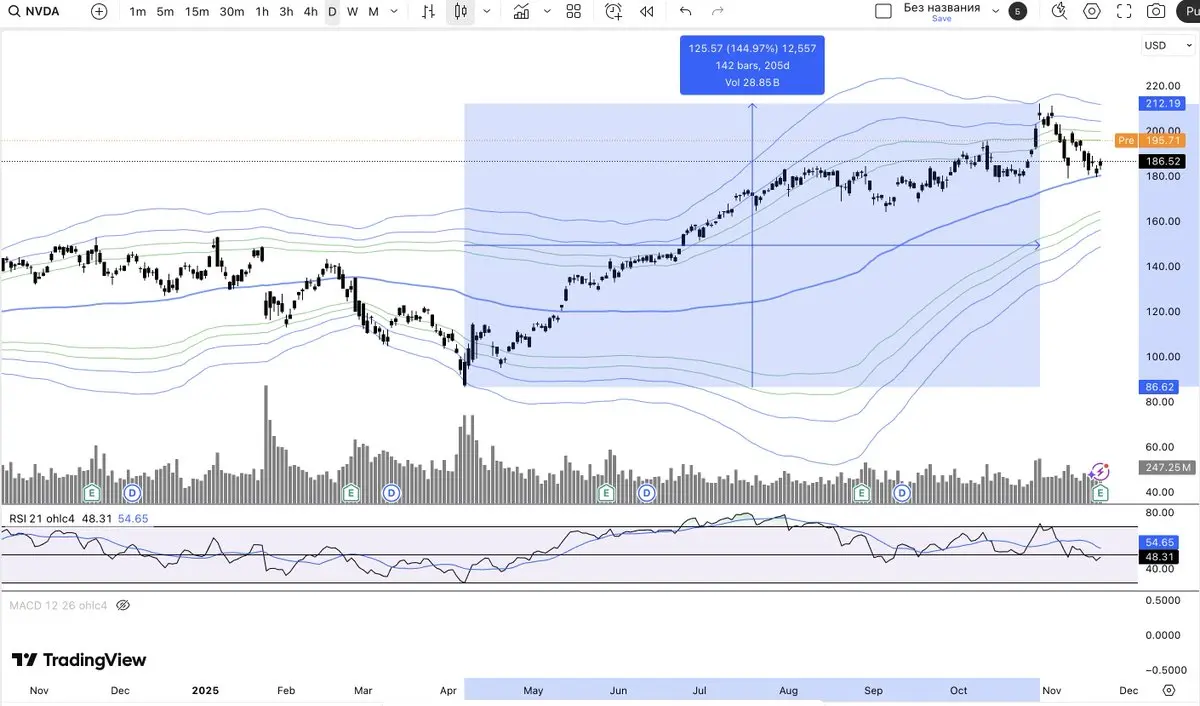The image size is (1200, 706).
Task: Select the weekly W timeframe
Action: [352, 12]
